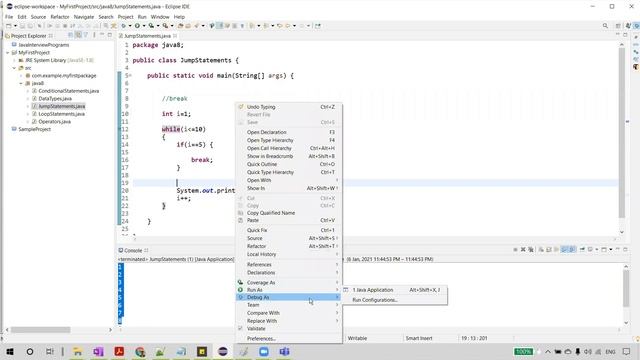Viewport: 640px width, 360px height.
Task: Click Copy Qualified Name menu entry
Action: pos(289,213)
